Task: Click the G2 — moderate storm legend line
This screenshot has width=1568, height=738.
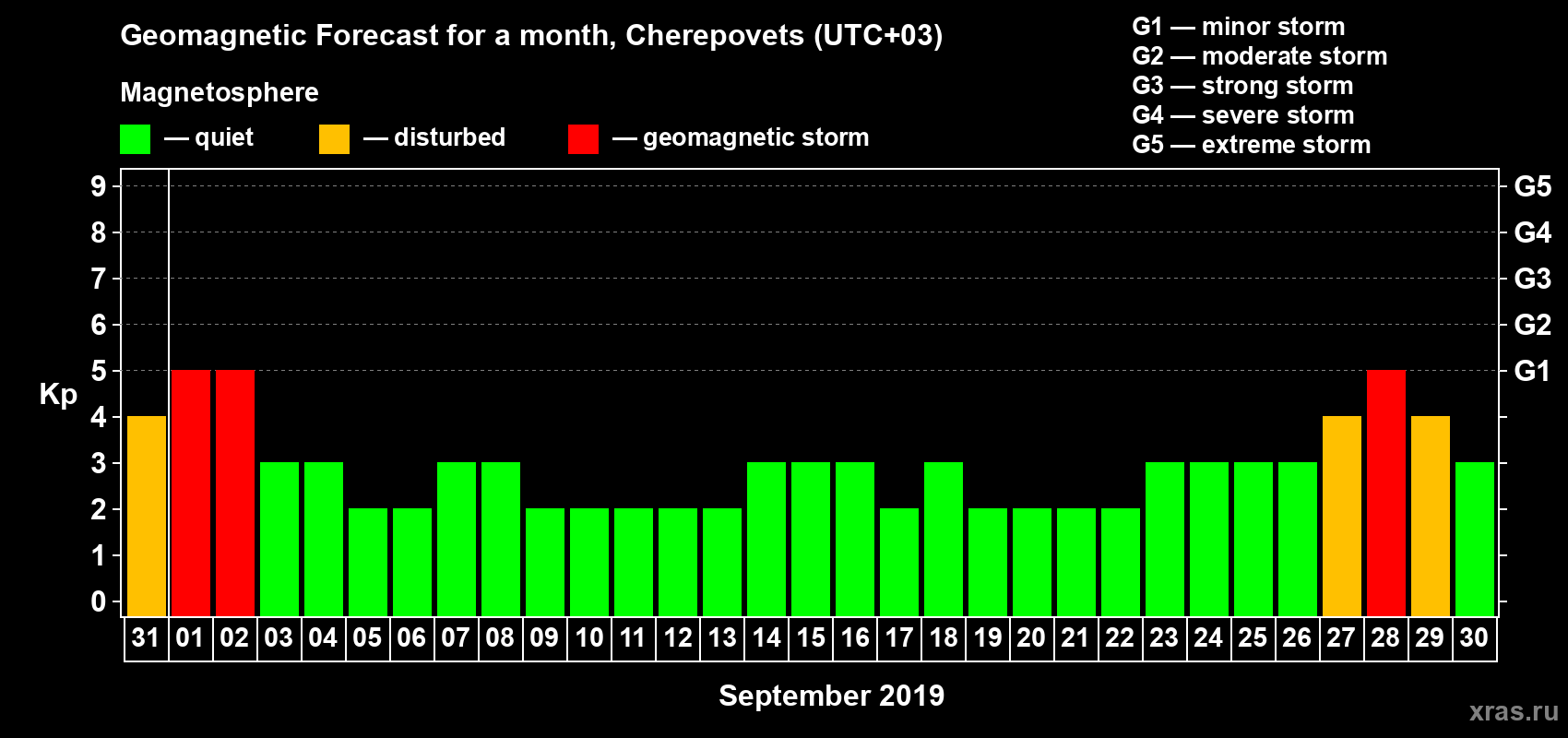Action: tap(1260, 56)
